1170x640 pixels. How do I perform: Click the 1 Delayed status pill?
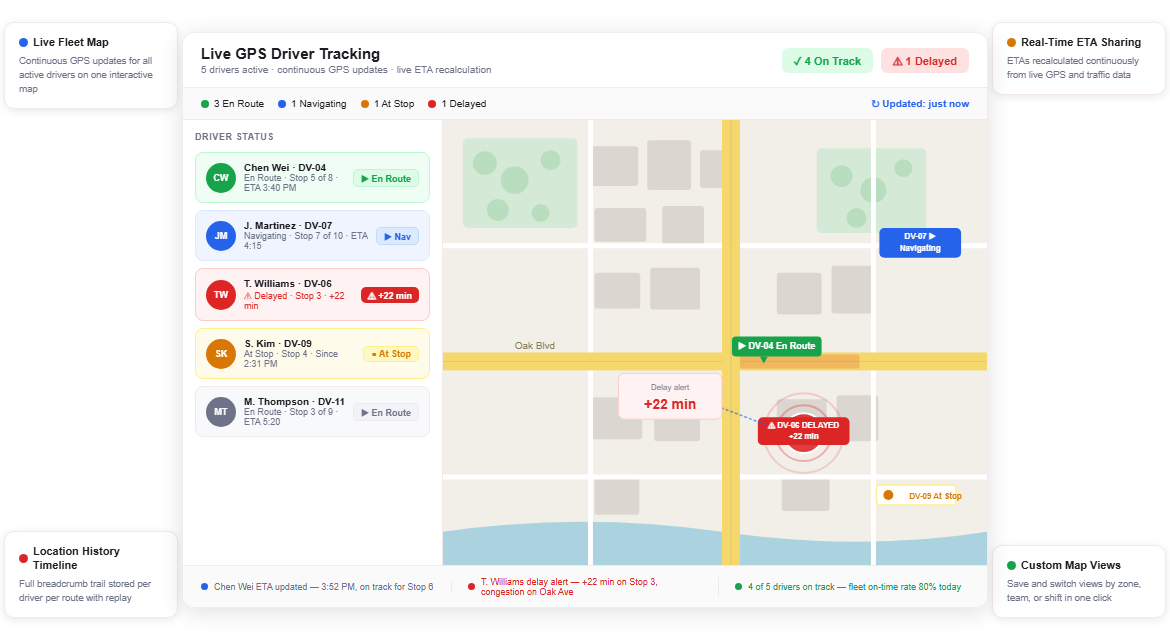[925, 61]
